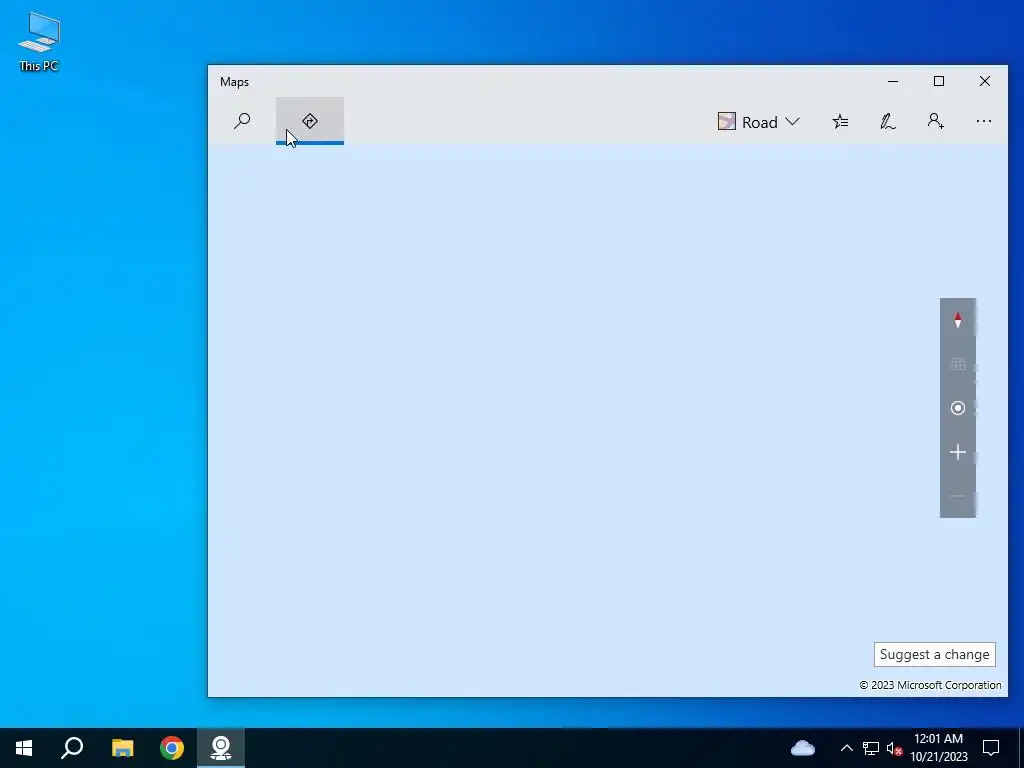This screenshot has width=1024, height=768.
Task: Open taskbar search magnifier
Action: pos(72,748)
